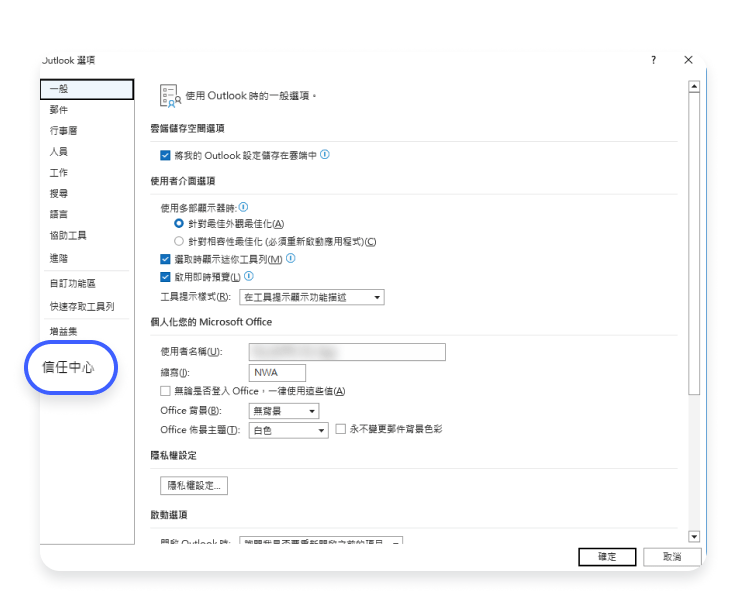
Task: Click the 使用者介面選項 section heading
Action: (x=183, y=181)
